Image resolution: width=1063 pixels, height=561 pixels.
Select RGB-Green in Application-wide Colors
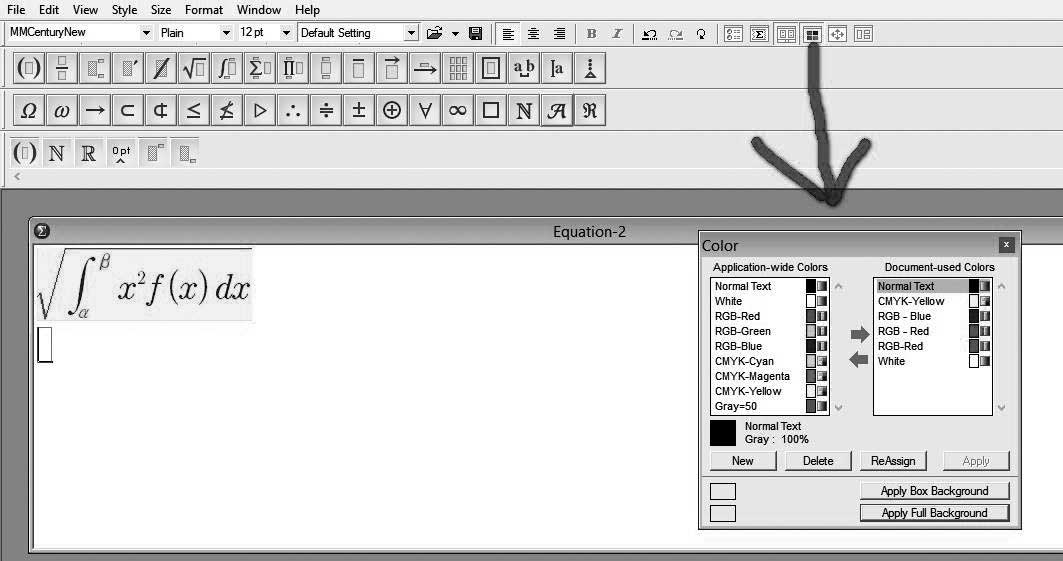pos(742,331)
